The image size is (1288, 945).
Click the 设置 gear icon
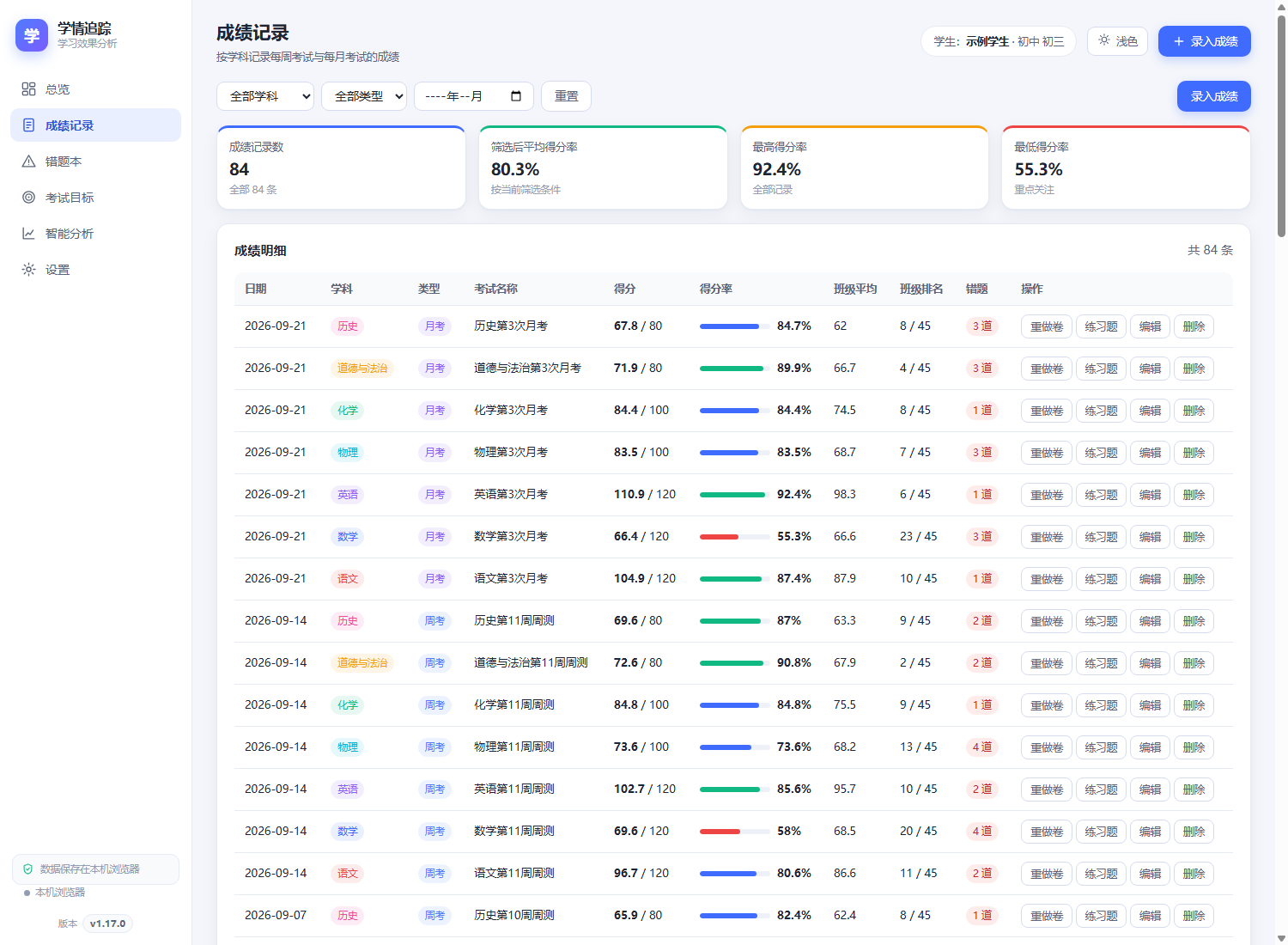click(x=28, y=270)
